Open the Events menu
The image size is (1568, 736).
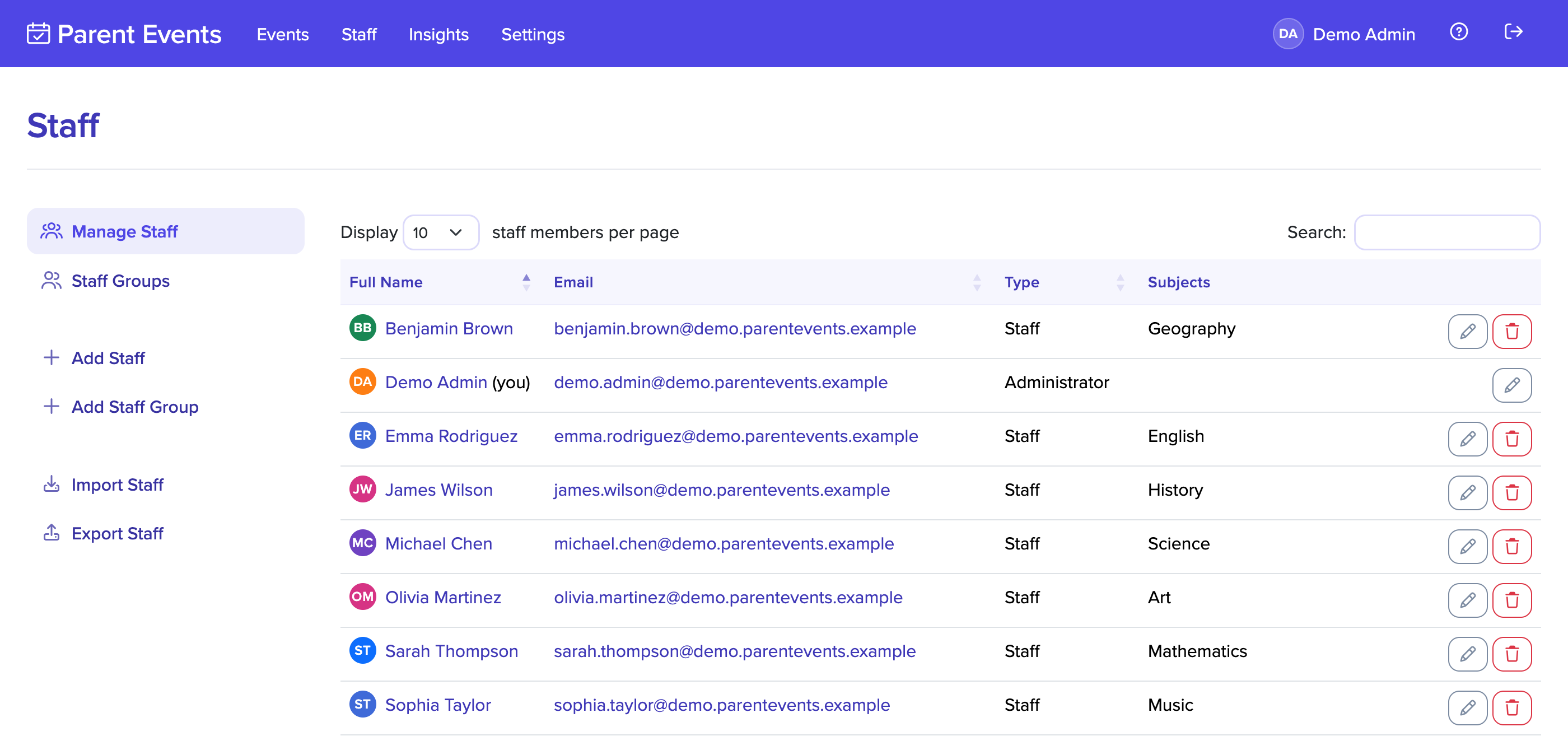(x=282, y=34)
